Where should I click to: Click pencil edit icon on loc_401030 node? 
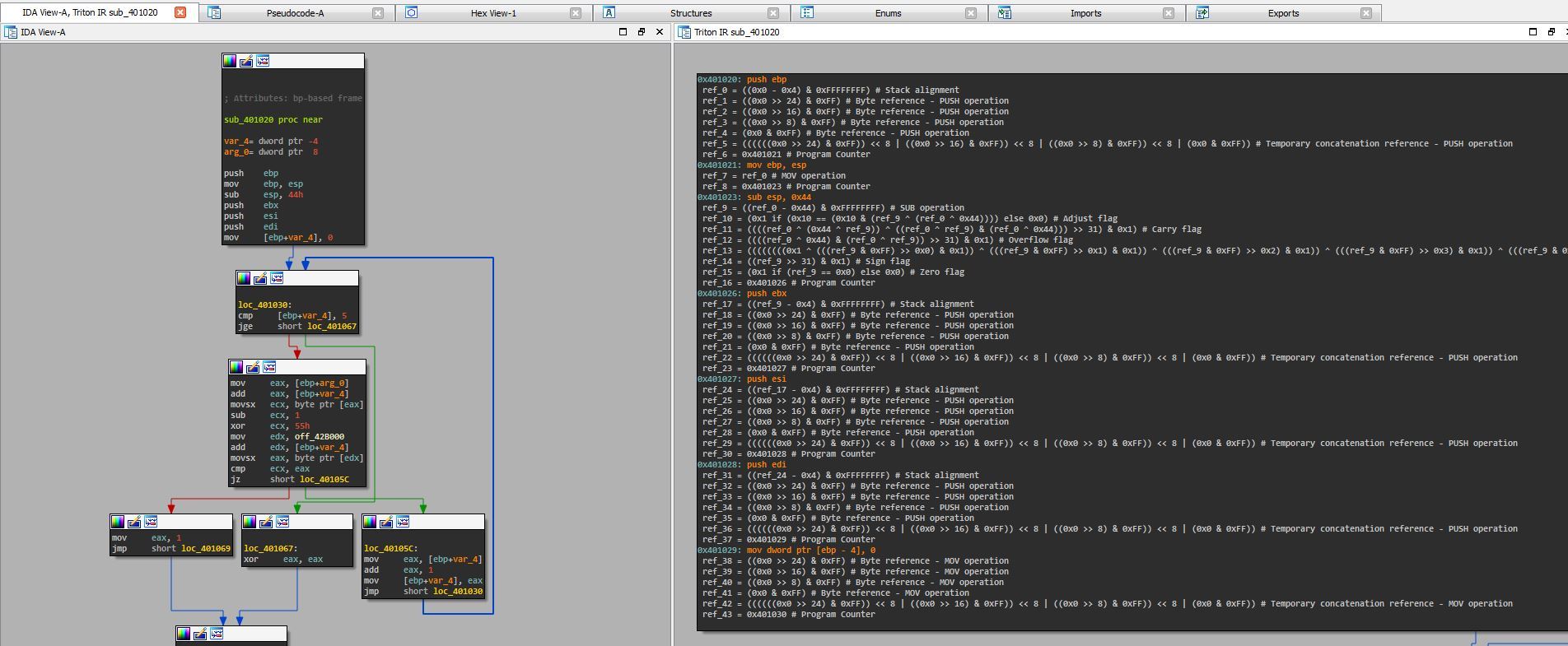click(260, 278)
